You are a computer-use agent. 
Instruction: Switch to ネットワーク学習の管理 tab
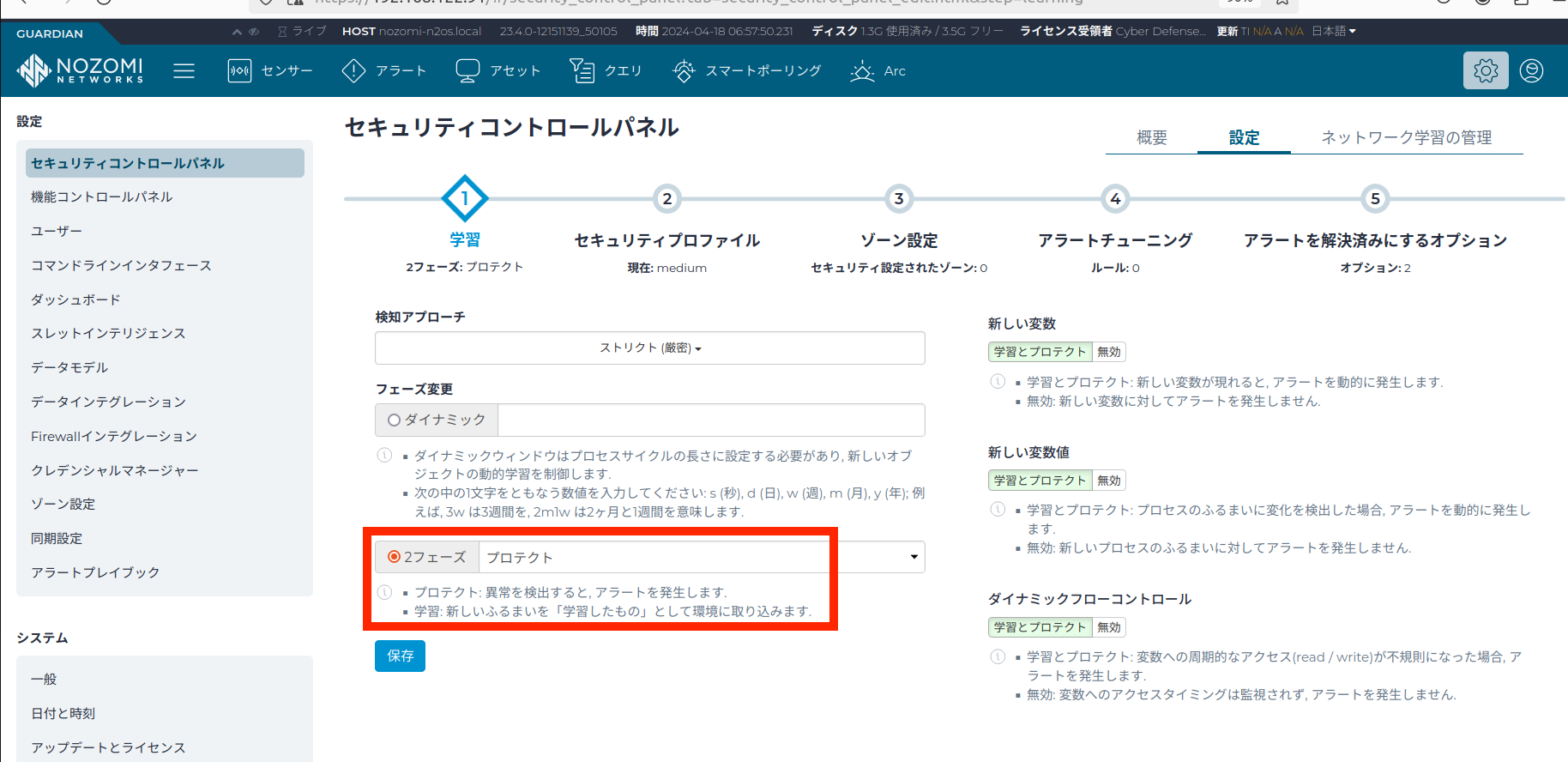click(x=1406, y=137)
